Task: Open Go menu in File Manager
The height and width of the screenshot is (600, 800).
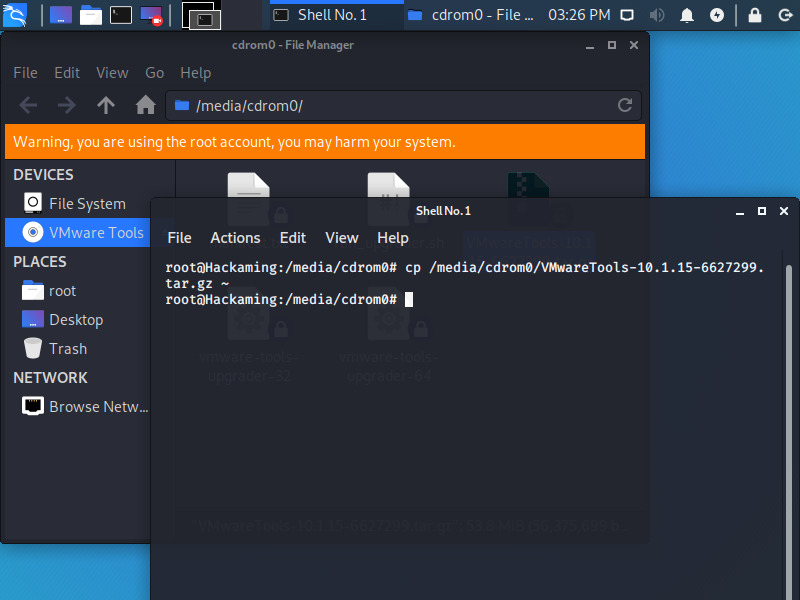Action: tap(155, 73)
